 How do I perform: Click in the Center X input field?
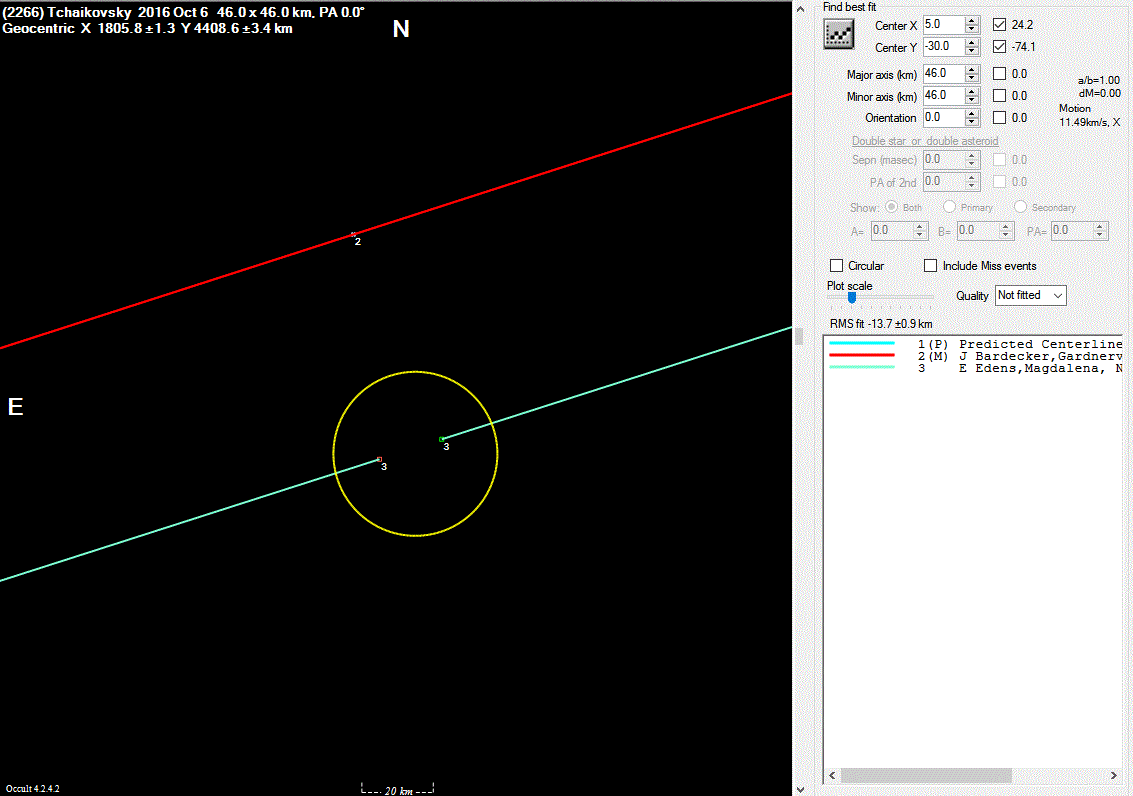coord(943,24)
